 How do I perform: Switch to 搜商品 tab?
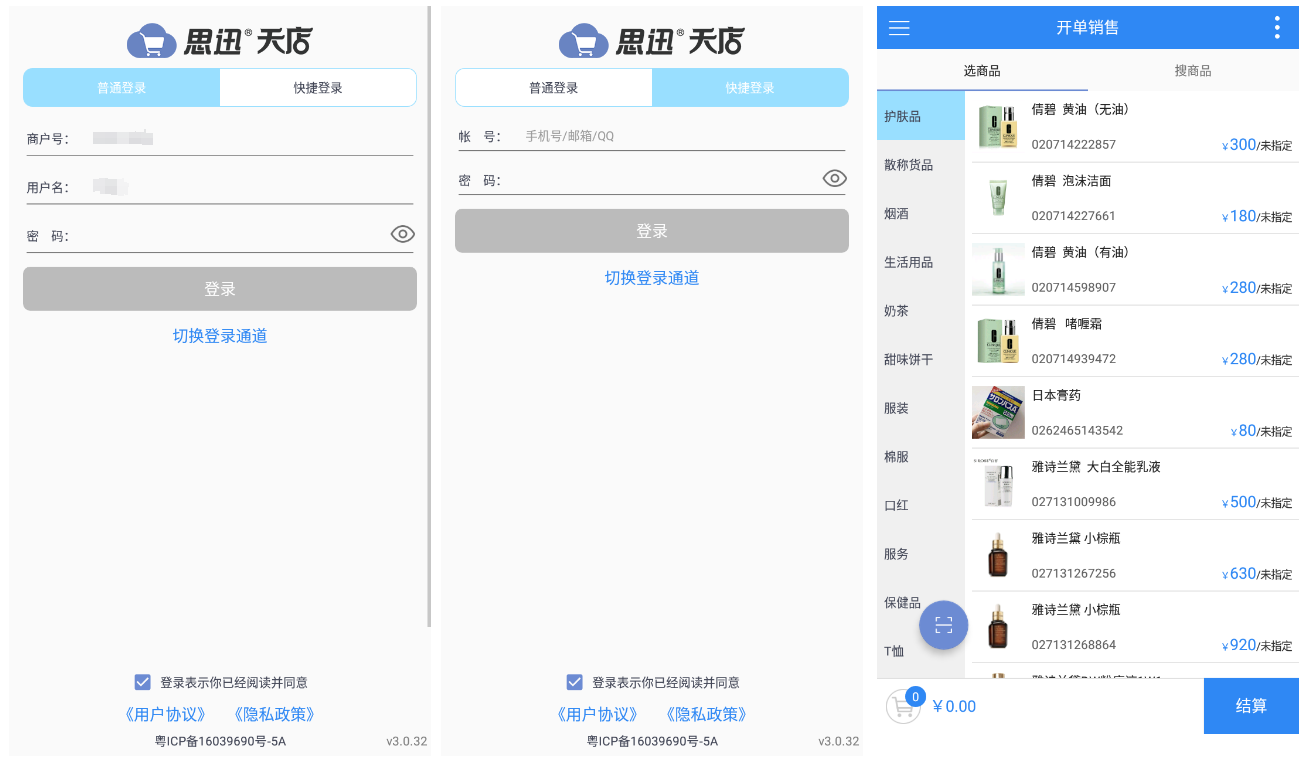[x=1192, y=71]
